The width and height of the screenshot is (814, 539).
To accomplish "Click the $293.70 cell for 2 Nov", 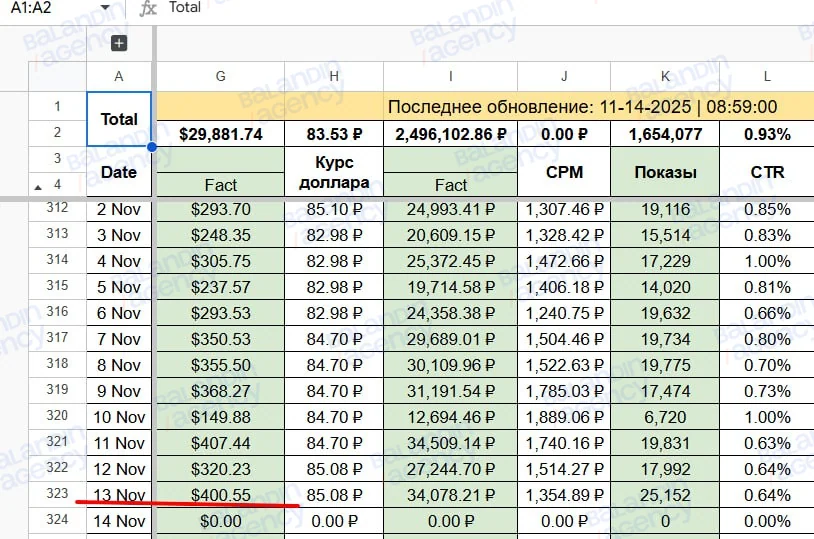I will point(221,209).
